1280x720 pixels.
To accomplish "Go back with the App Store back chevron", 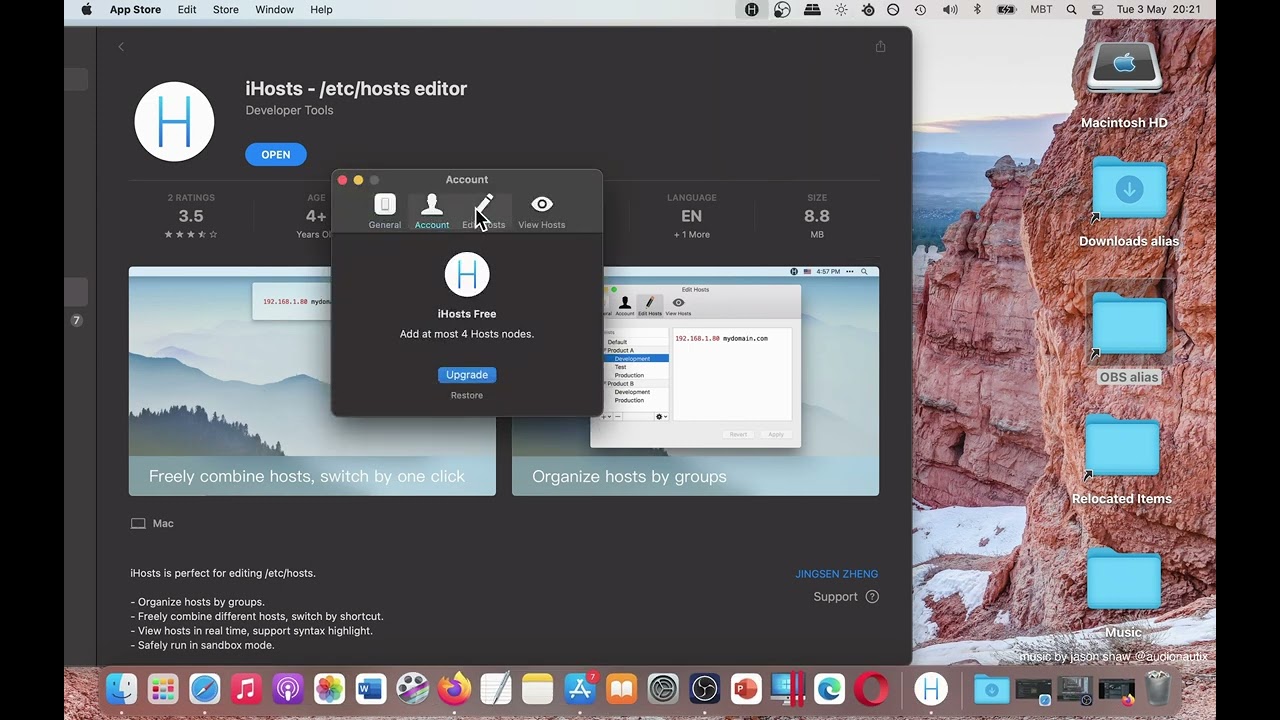I will tap(121, 47).
